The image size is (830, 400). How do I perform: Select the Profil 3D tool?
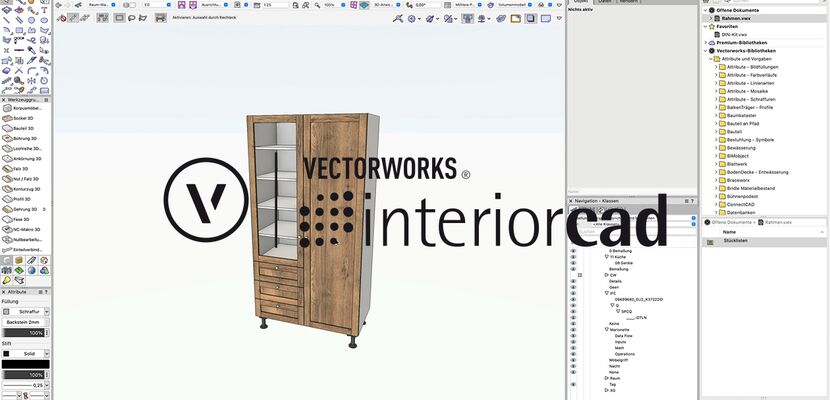pos(26,199)
